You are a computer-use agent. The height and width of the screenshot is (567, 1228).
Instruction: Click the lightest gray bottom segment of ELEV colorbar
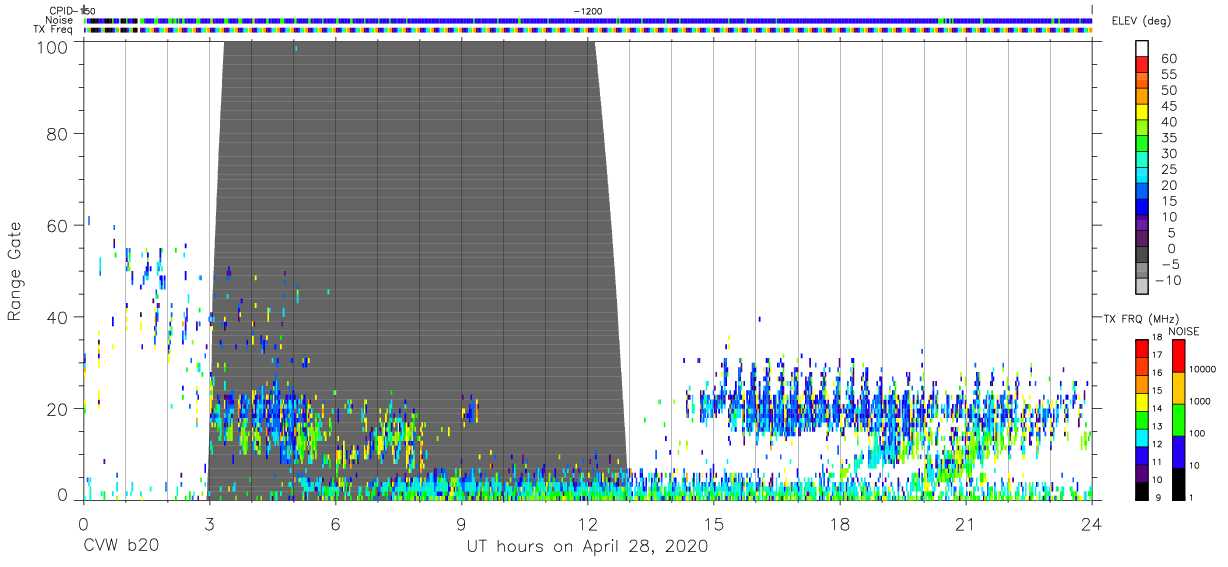point(1143,285)
